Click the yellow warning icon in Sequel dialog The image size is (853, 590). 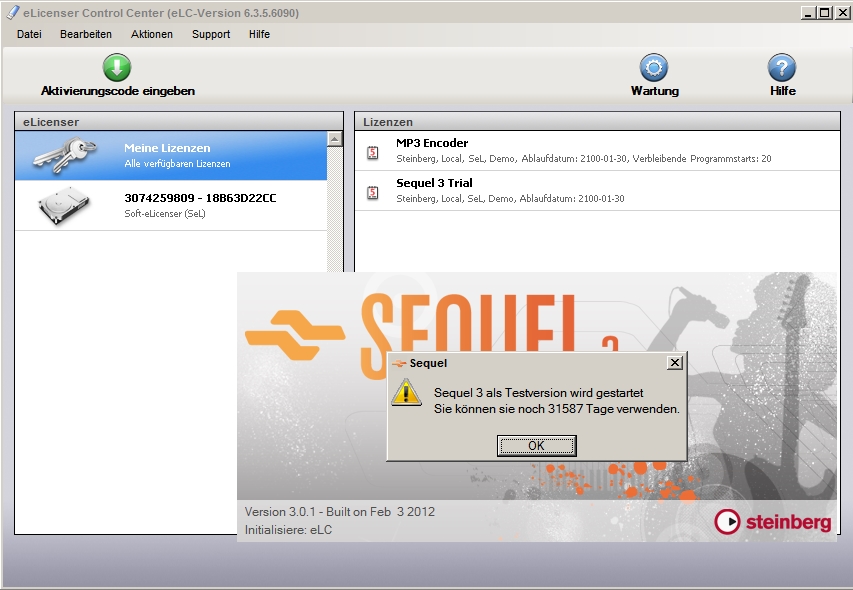(x=406, y=393)
